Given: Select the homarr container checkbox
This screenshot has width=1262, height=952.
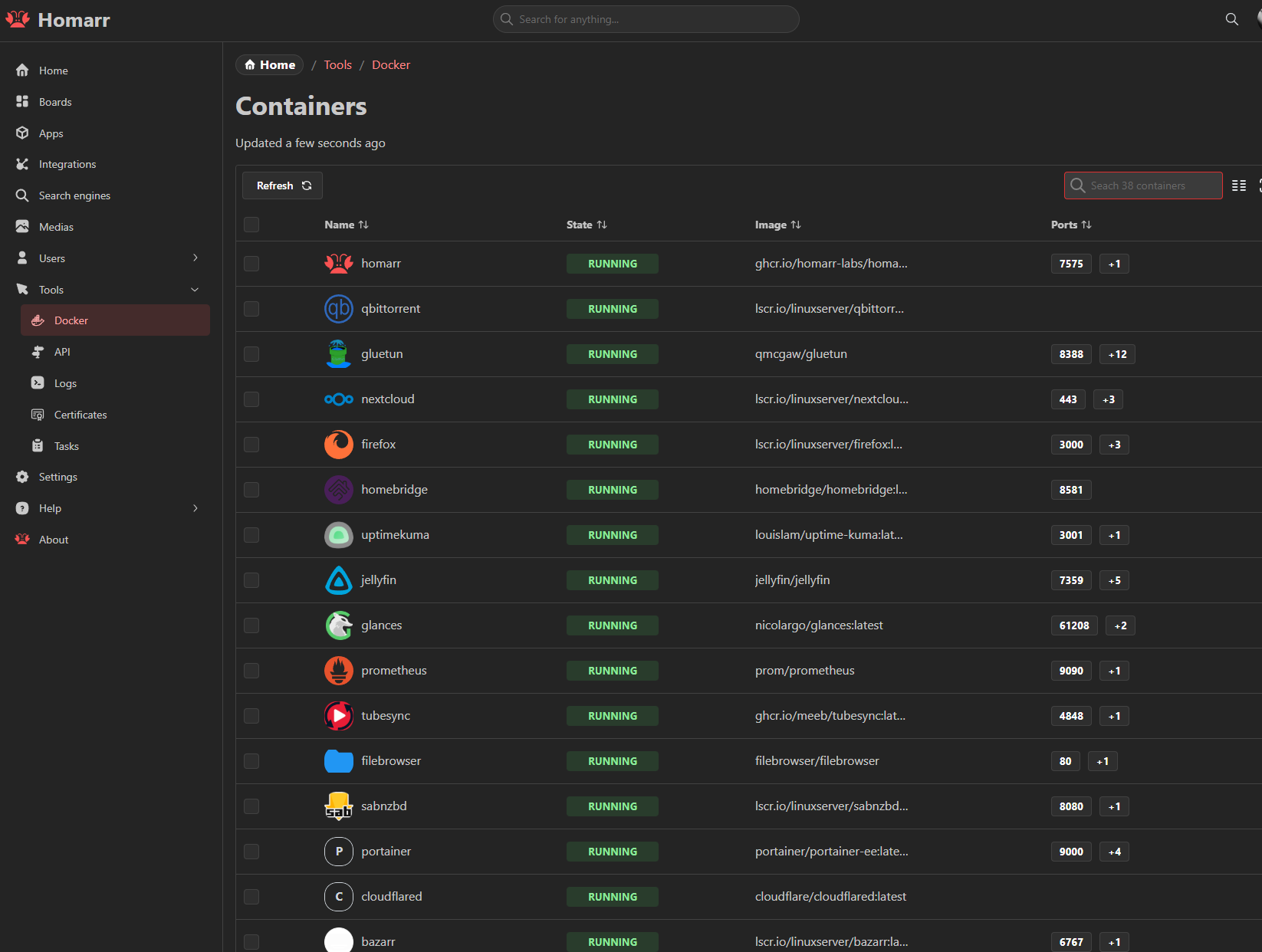Looking at the screenshot, I should [251, 264].
